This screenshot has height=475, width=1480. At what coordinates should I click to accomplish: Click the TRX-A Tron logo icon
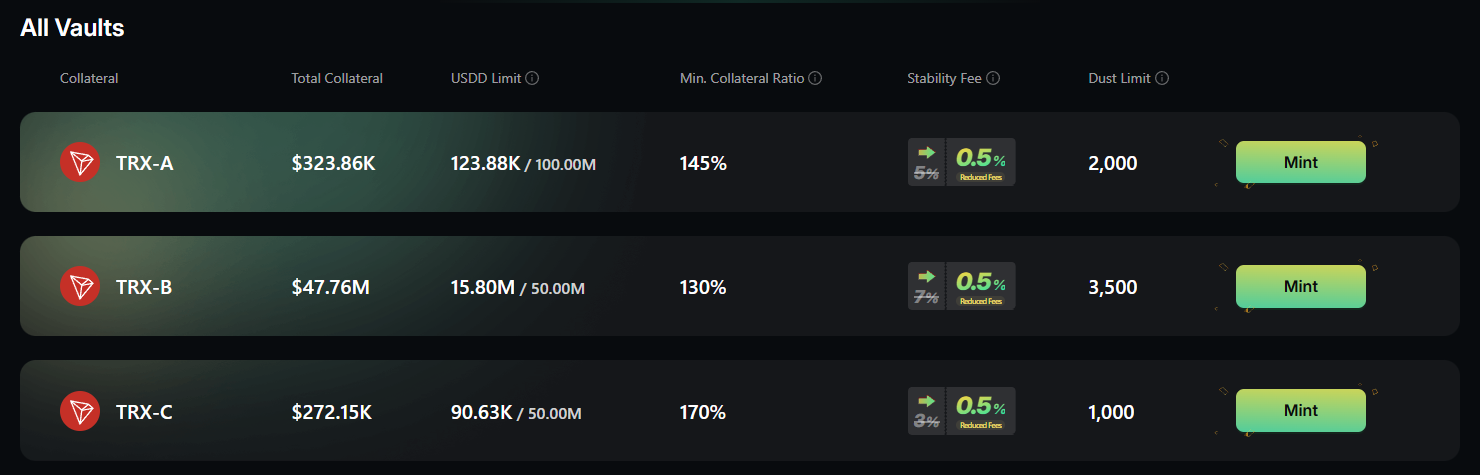(x=80, y=162)
